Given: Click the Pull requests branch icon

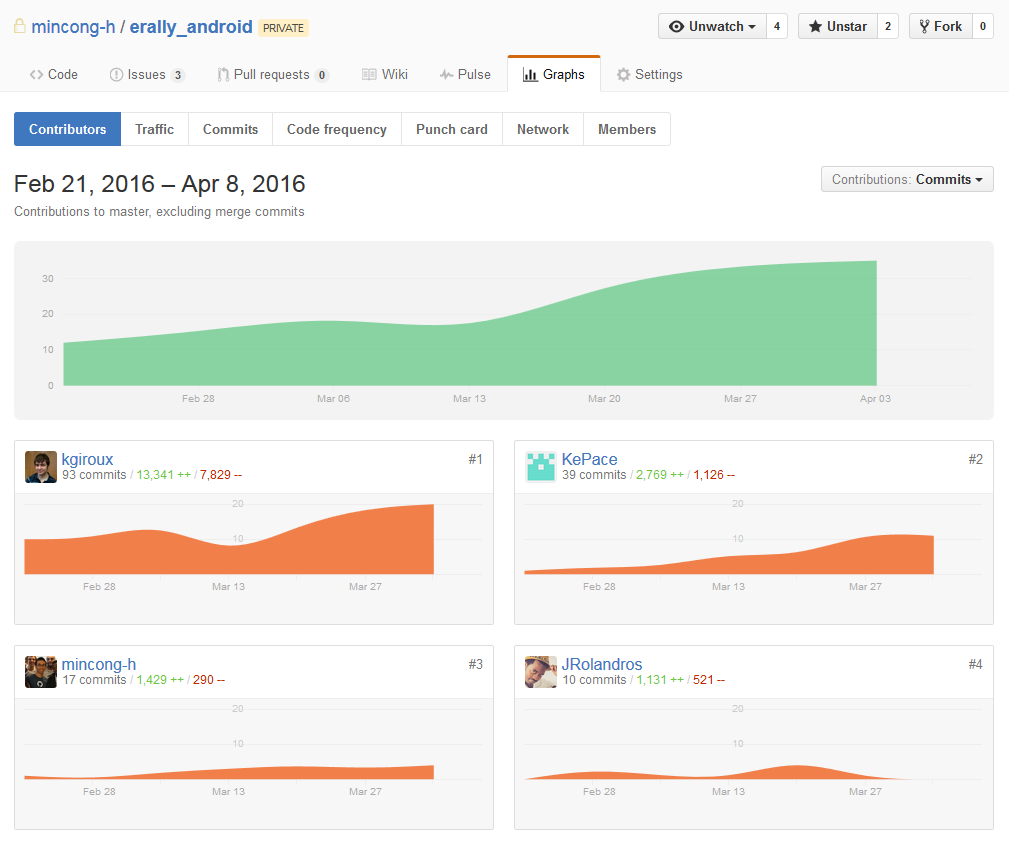Looking at the screenshot, I should [223, 75].
